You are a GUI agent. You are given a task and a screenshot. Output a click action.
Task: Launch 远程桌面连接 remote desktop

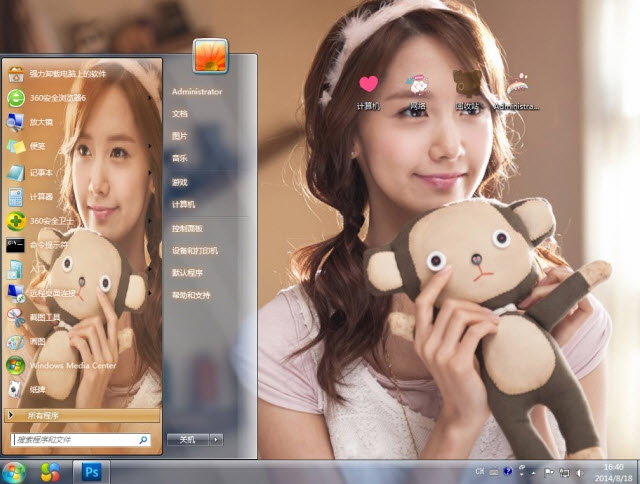pos(82,293)
